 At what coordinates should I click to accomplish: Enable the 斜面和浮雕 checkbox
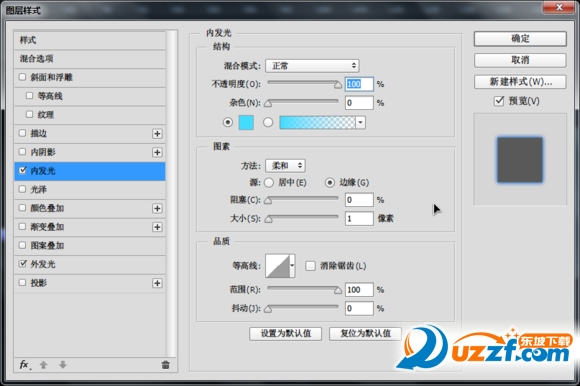[23, 77]
